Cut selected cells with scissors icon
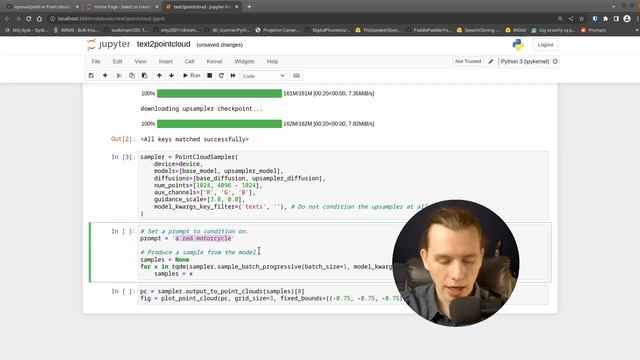Viewport: 640px width, 360px height. point(119,76)
